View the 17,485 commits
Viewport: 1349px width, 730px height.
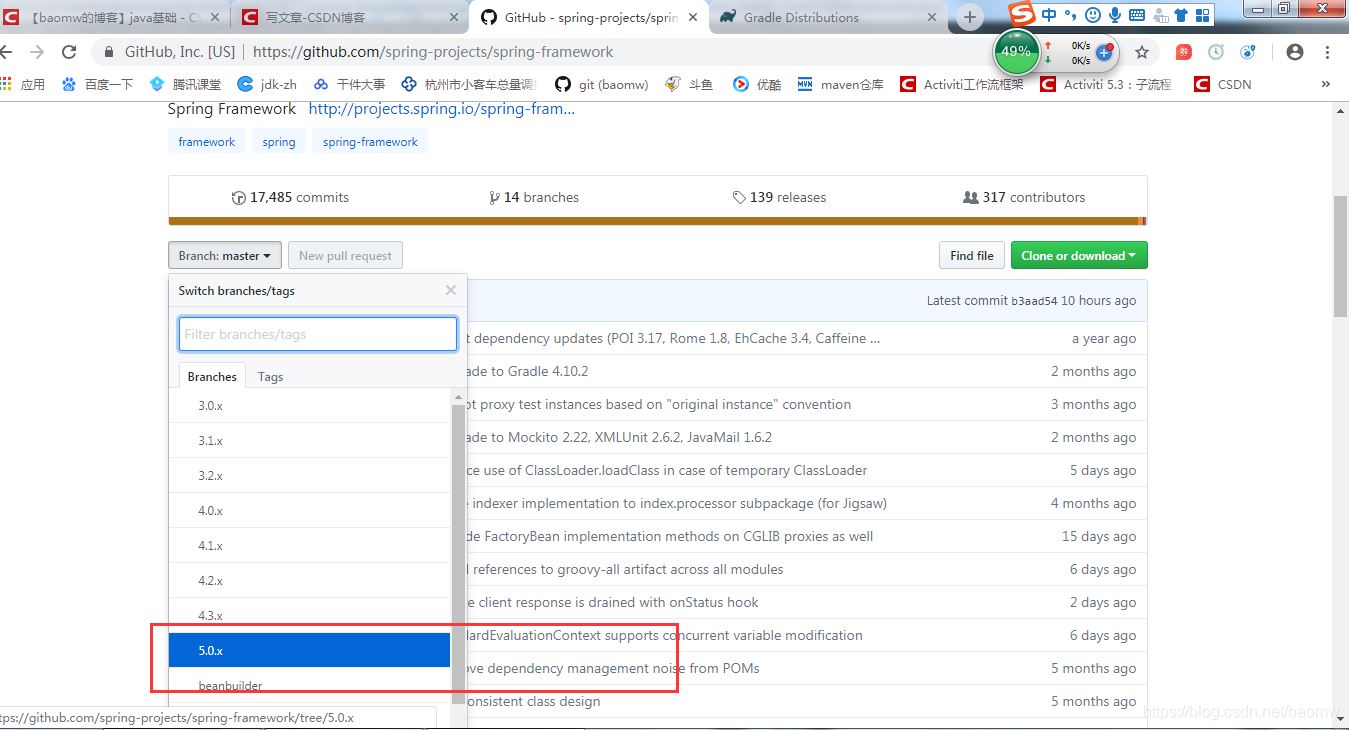(x=290, y=197)
